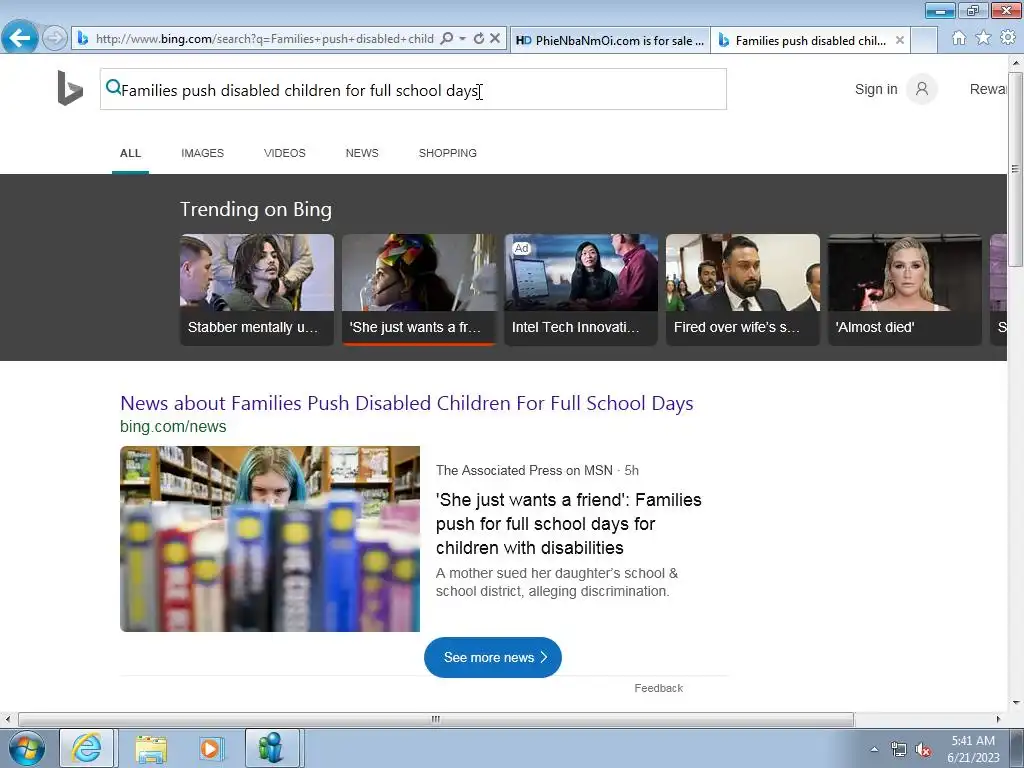The image size is (1024, 768).
Task: Click Internet Explorer taskbar icon
Action: click(x=87, y=748)
